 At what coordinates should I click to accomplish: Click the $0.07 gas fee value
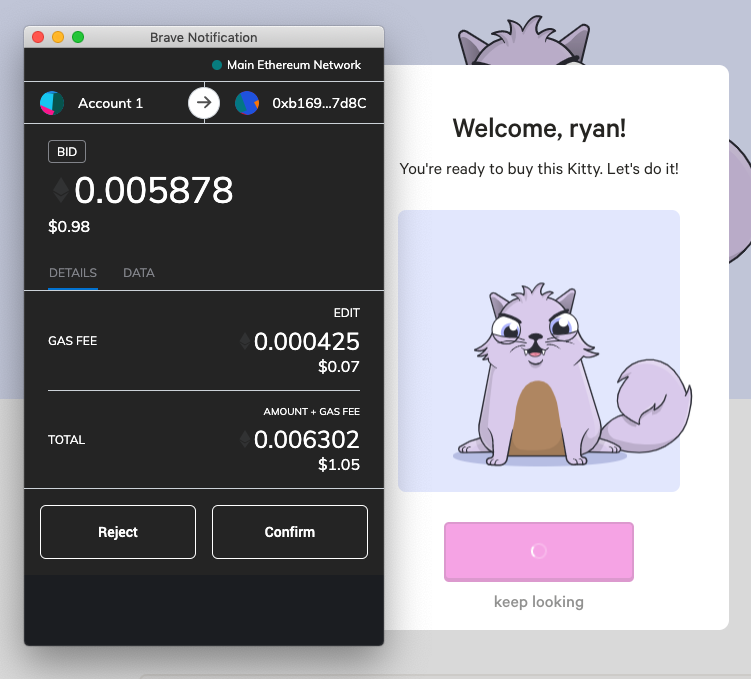coord(339,367)
